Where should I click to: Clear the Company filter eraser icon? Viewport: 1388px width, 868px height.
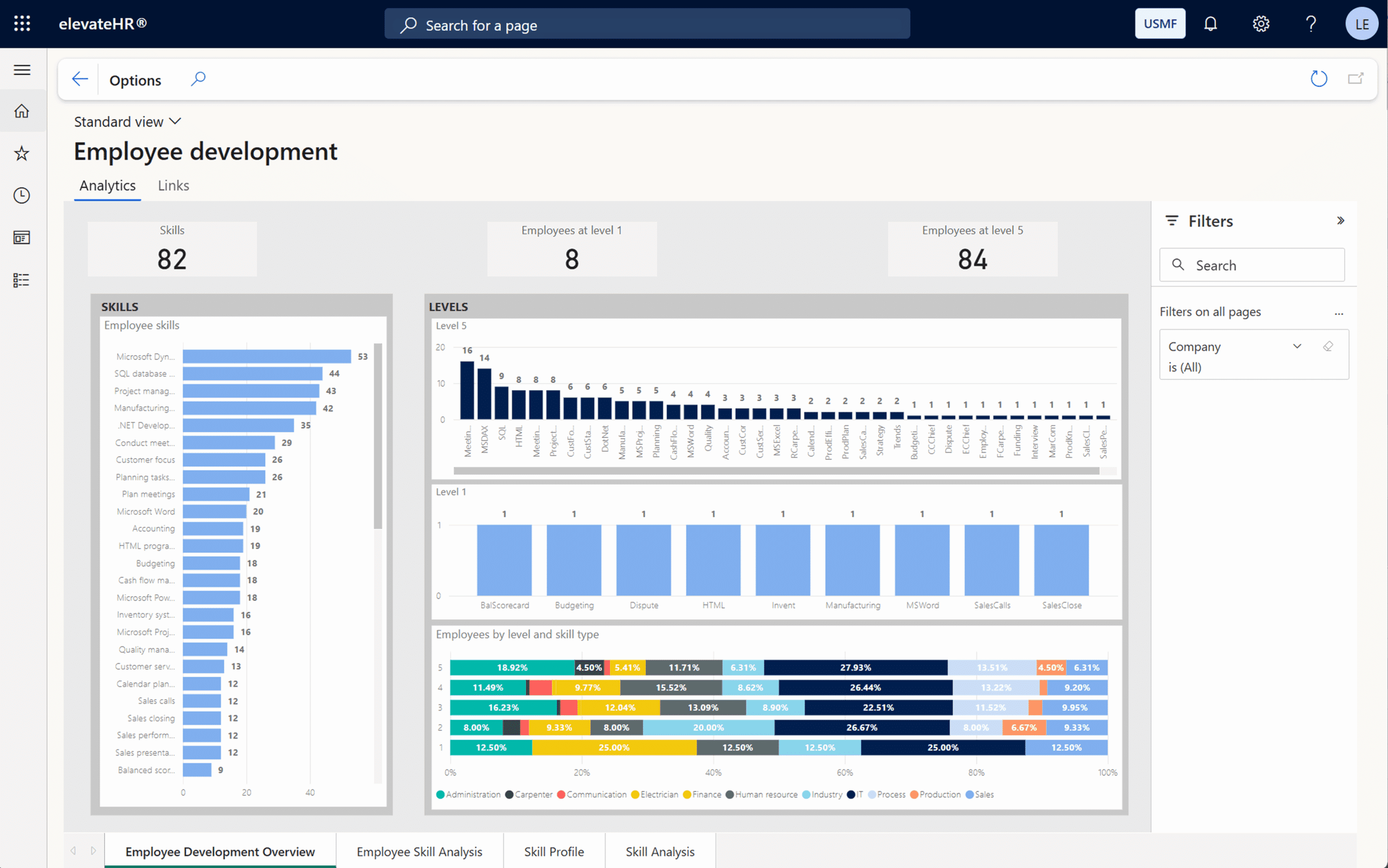pos(1328,346)
